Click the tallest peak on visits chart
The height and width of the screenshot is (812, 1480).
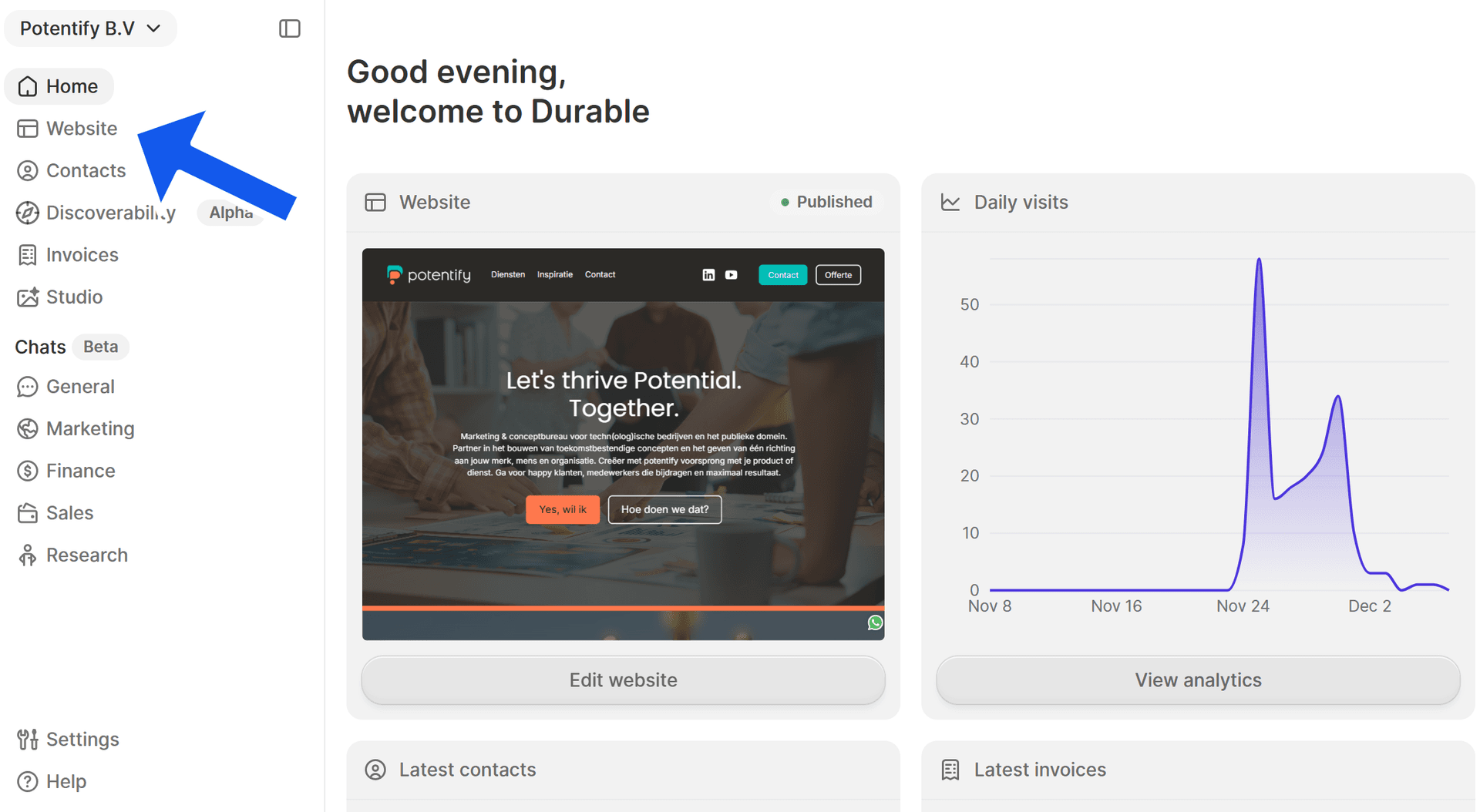[x=1259, y=260]
